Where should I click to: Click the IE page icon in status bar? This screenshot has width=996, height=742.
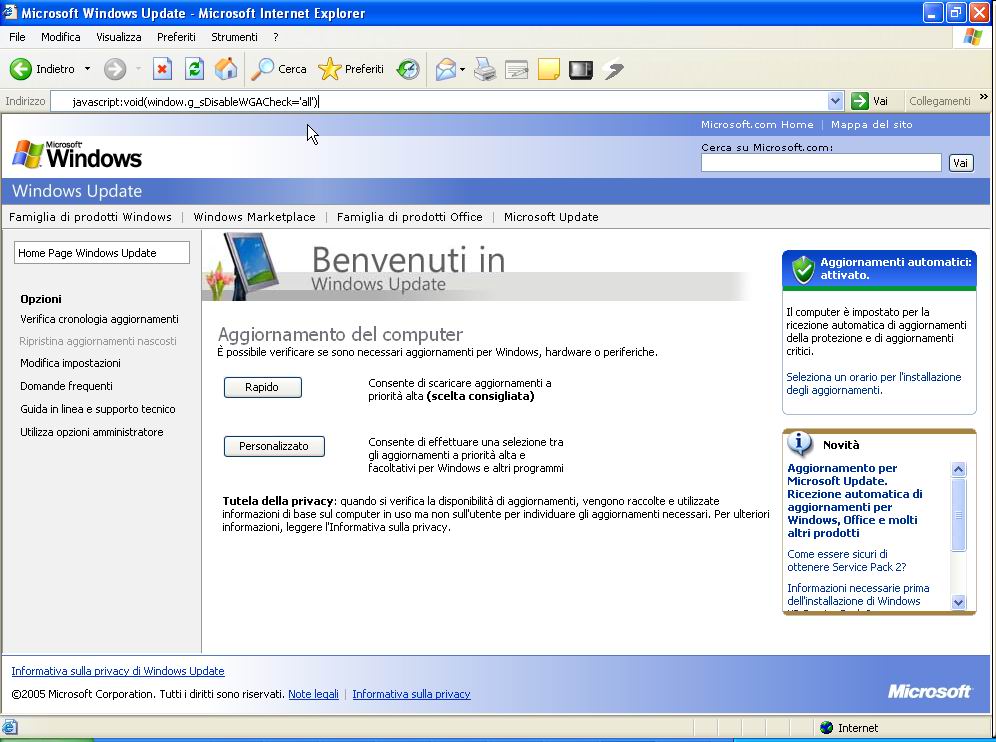(10, 727)
